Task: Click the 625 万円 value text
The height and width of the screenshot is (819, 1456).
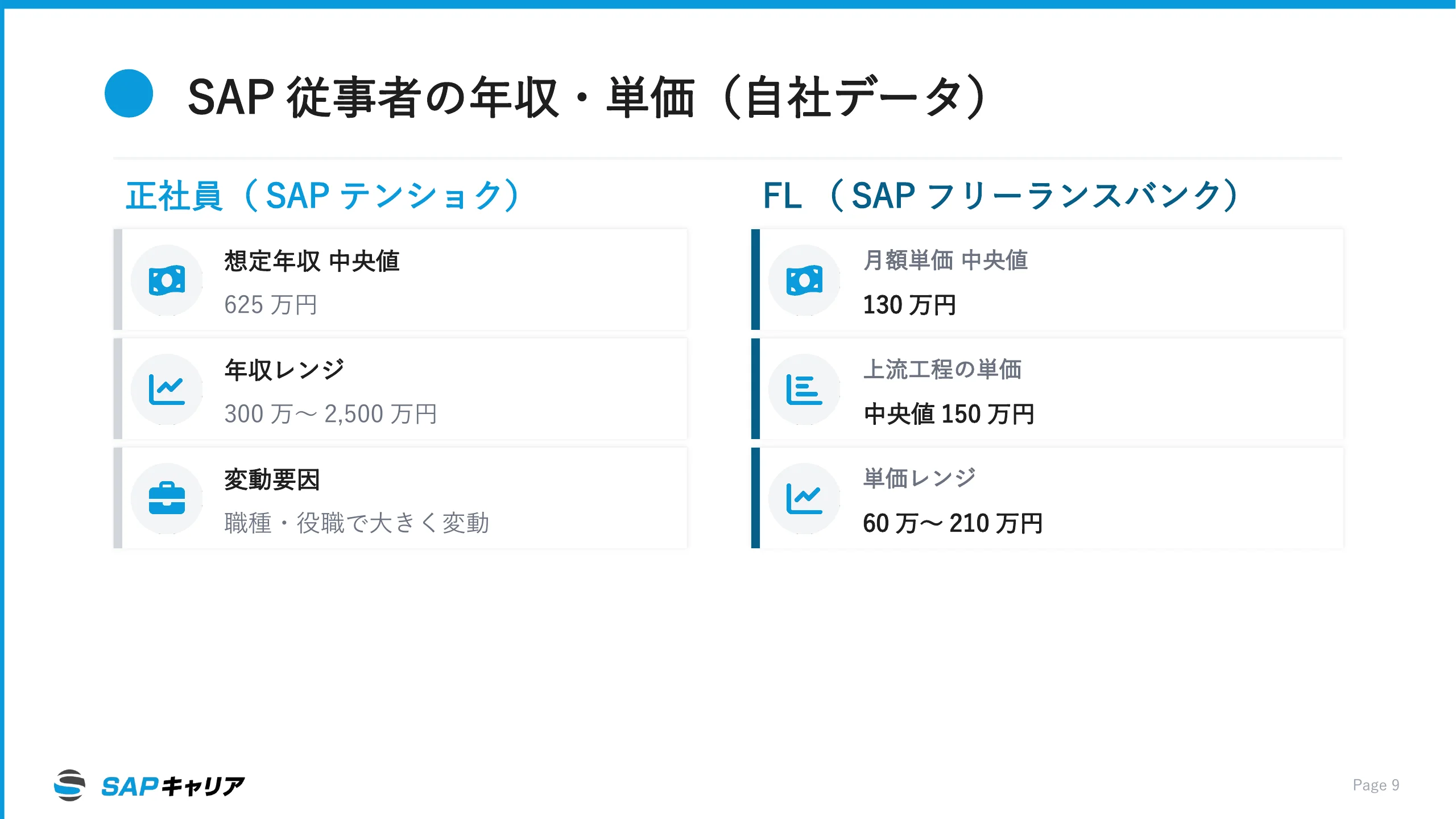Action: (271, 305)
